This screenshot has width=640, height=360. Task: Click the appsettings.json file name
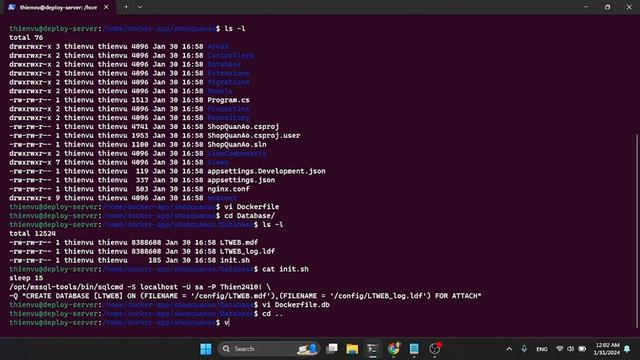coord(241,180)
